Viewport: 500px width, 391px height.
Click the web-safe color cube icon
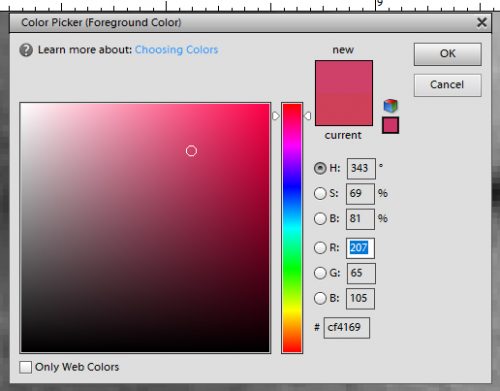[390, 106]
